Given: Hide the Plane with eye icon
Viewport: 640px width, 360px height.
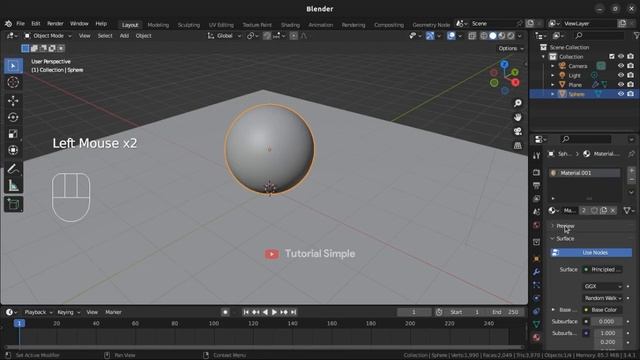Looking at the screenshot, I should point(621,84).
